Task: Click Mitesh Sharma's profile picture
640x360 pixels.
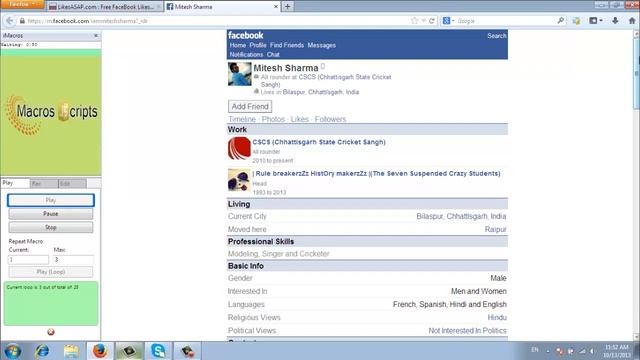Action: 240,74
